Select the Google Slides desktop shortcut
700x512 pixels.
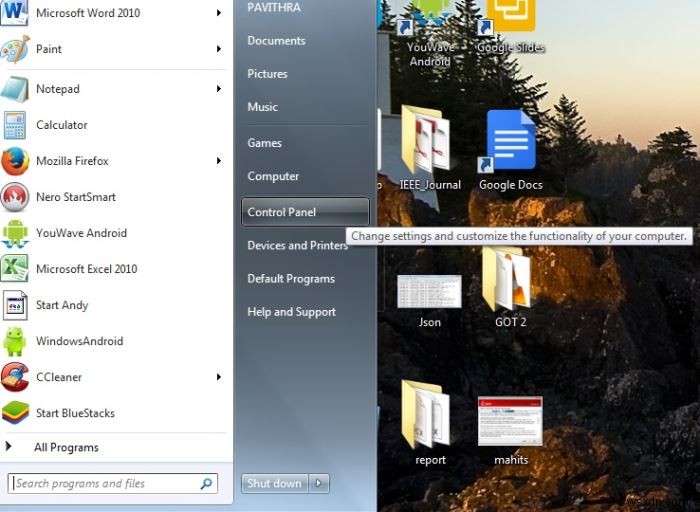(510, 27)
